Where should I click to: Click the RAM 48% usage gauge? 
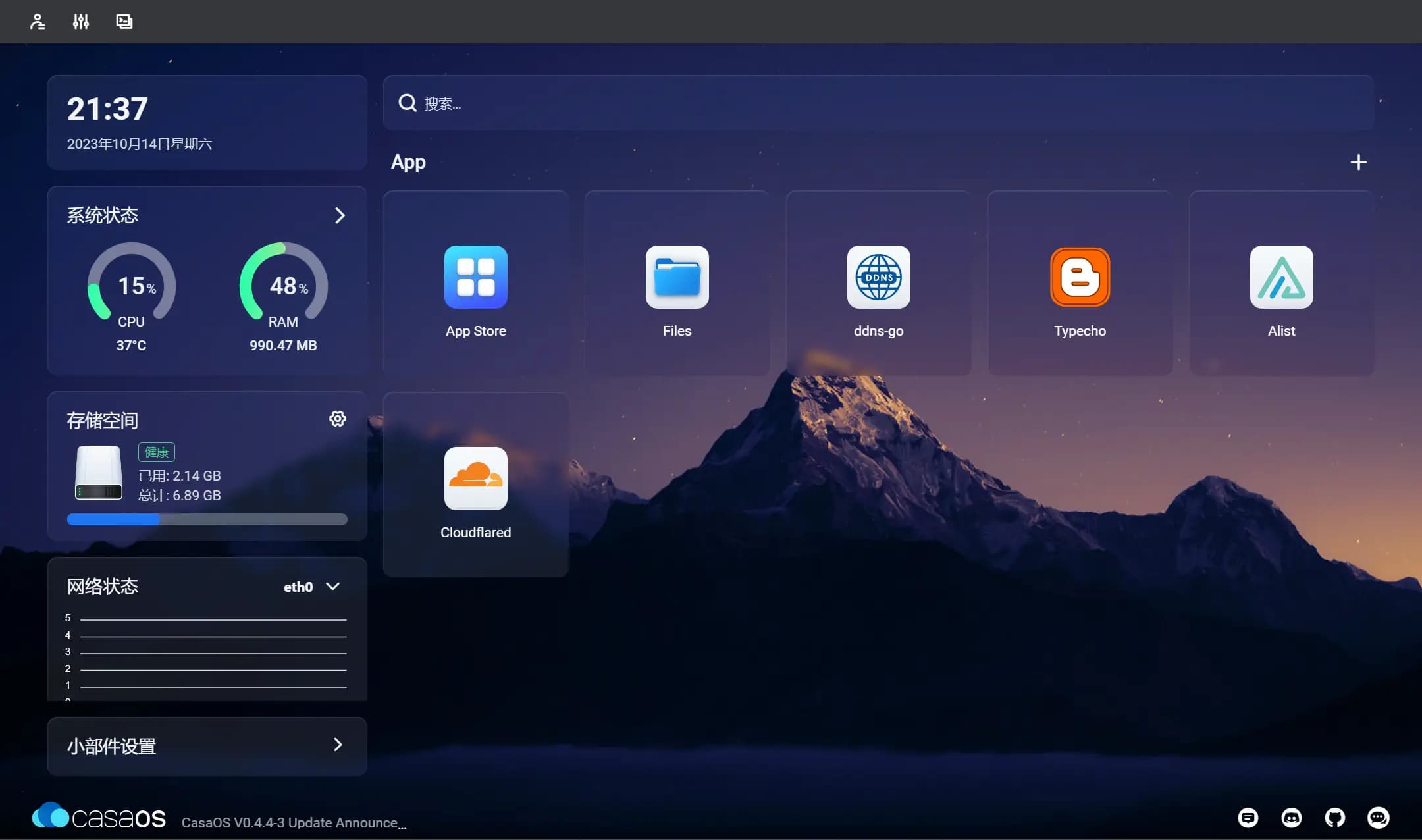click(x=284, y=282)
